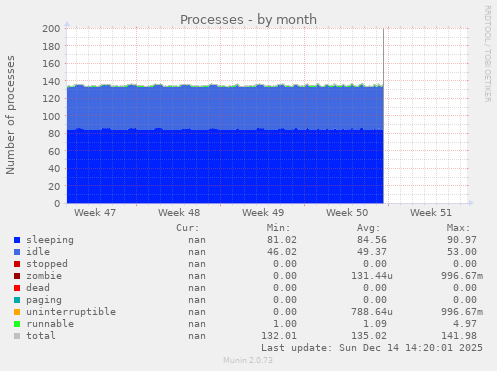Viewport: 497px width, 371px height.
Task: Click sleeping minimum value 81.02
Action: 282,240
